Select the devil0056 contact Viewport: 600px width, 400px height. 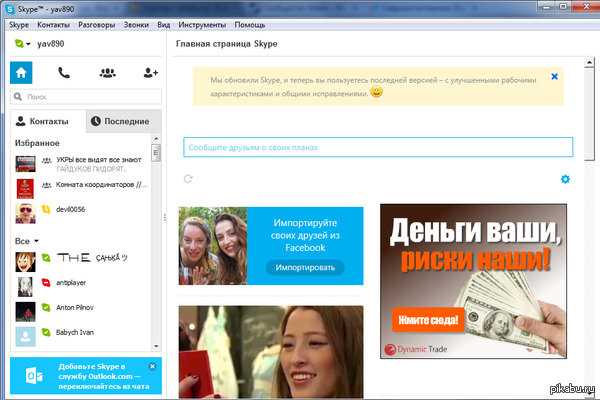pos(81,213)
